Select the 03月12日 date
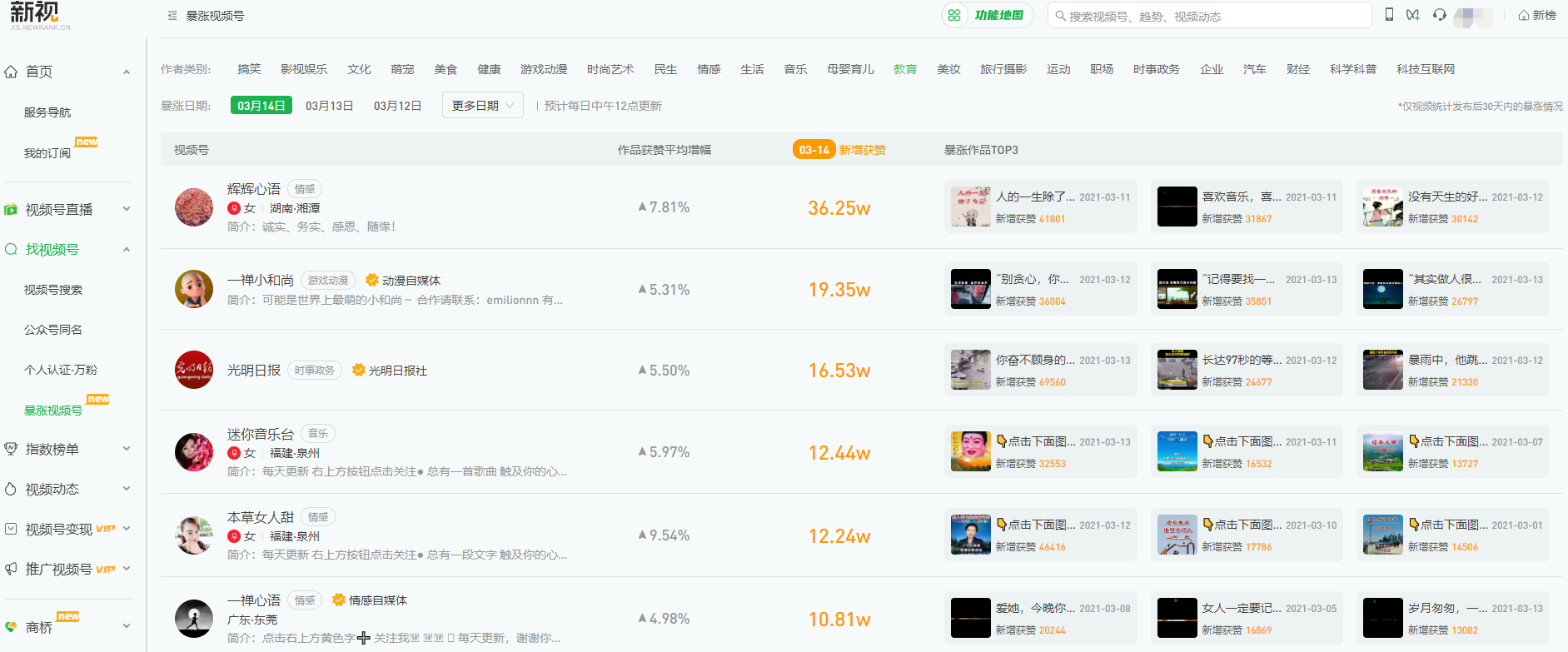 pyautogui.click(x=398, y=106)
